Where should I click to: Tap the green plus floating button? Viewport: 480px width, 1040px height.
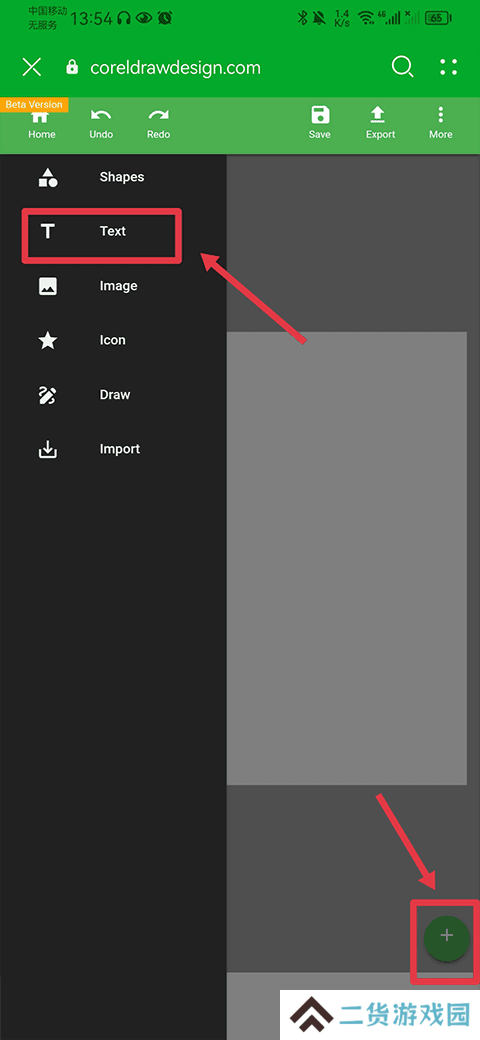(x=447, y=938)
